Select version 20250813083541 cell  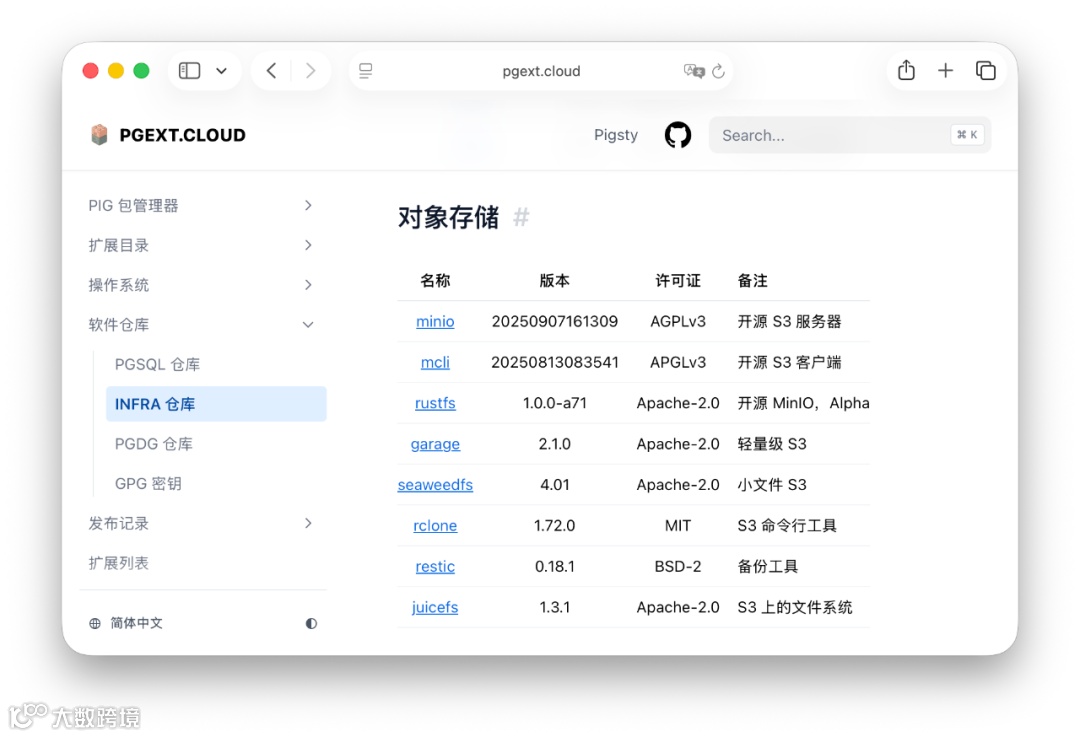pyautogui.click(x=554, y=362)
